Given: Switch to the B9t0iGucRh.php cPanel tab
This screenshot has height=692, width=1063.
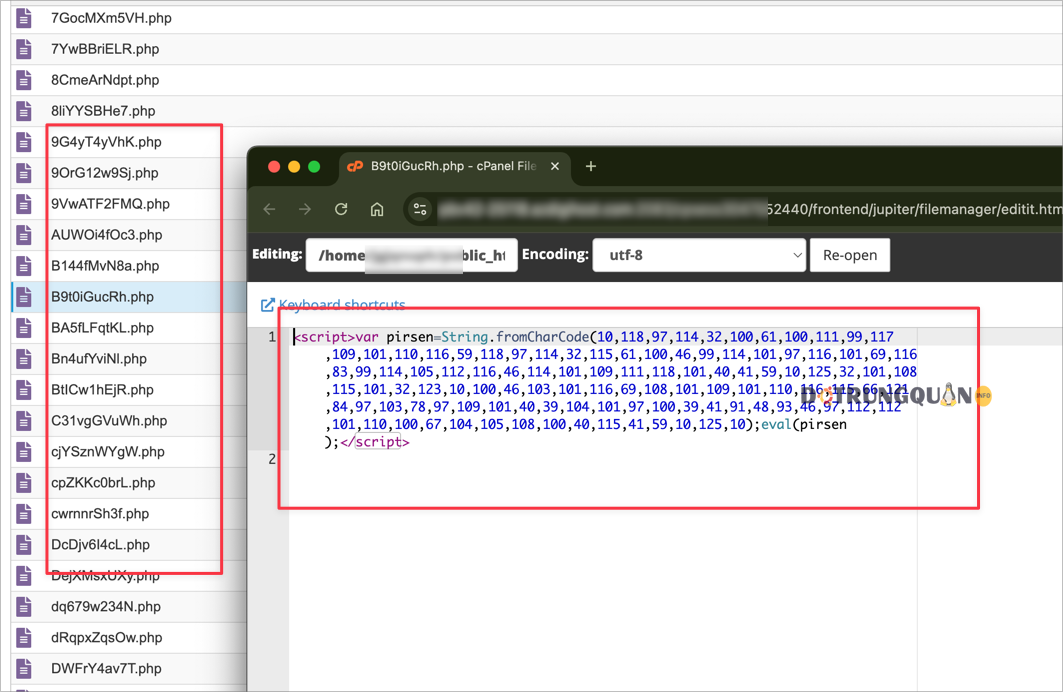Looking at the screenshot, I should [x=454, y=166].
